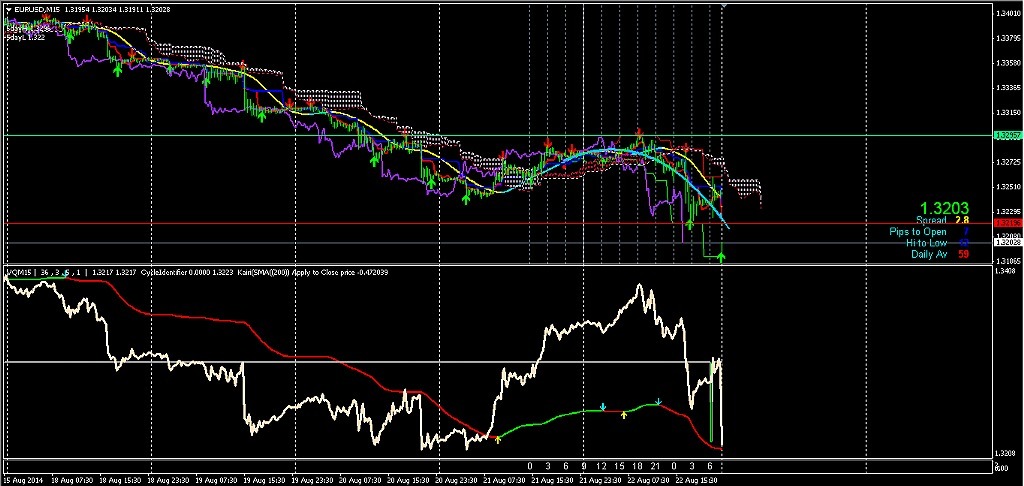Click the Daily Av 59 label

(x=930, y=254)
